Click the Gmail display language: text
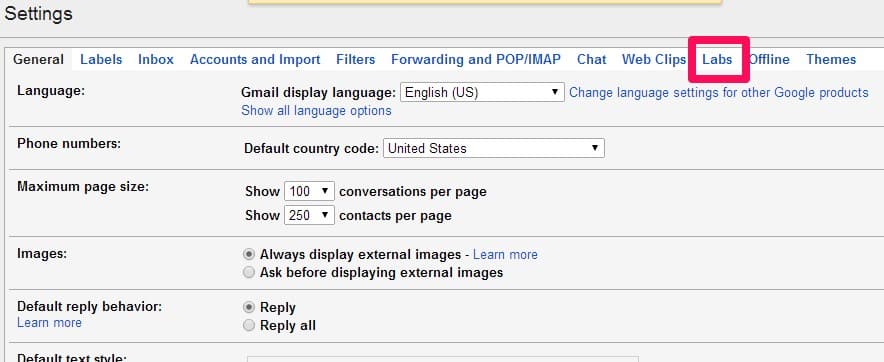This screenshot has width=884, height=362. 319,92
